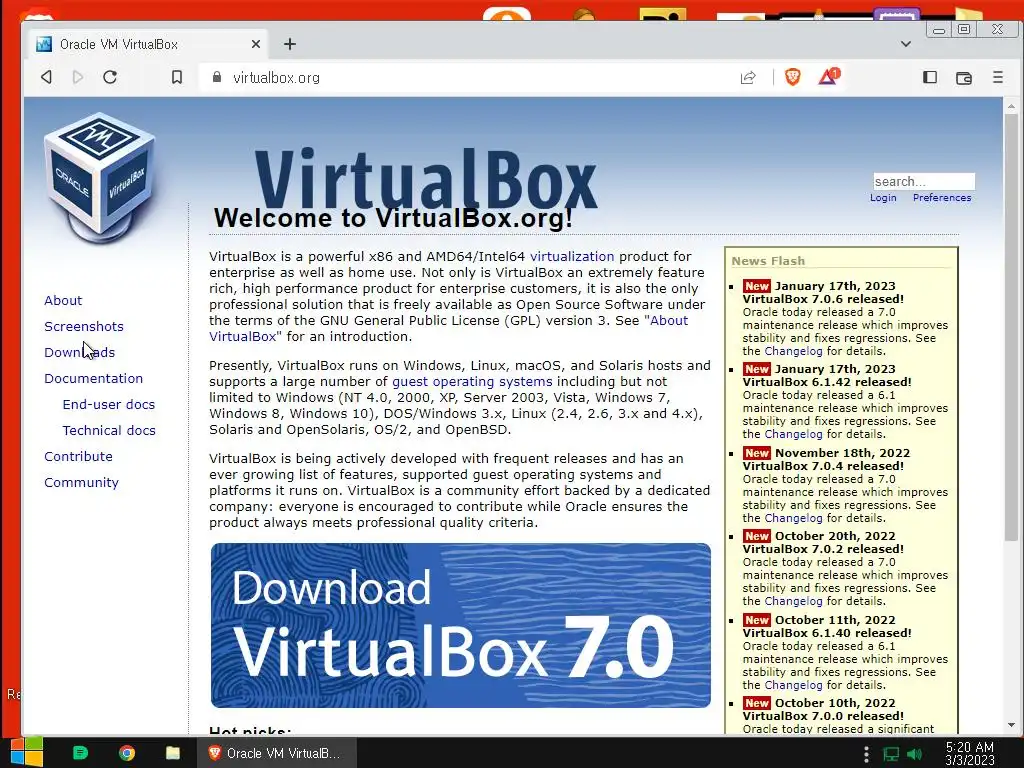Open Changelog link for VirtualBox 6.1.40

[x=793, y=685]
